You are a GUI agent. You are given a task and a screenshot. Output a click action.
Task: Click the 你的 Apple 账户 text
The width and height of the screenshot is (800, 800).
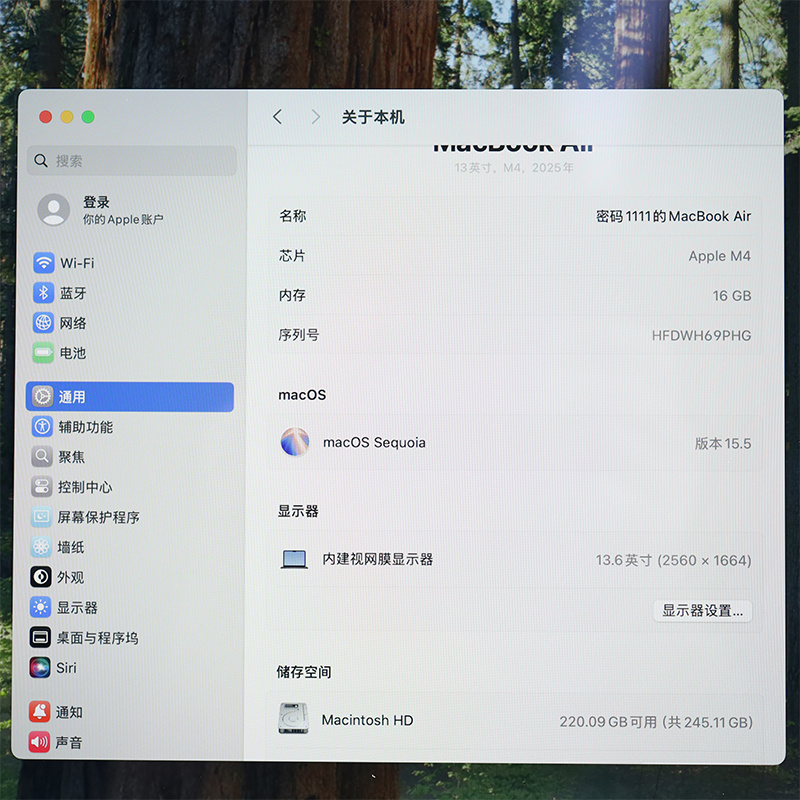(123, 219)
